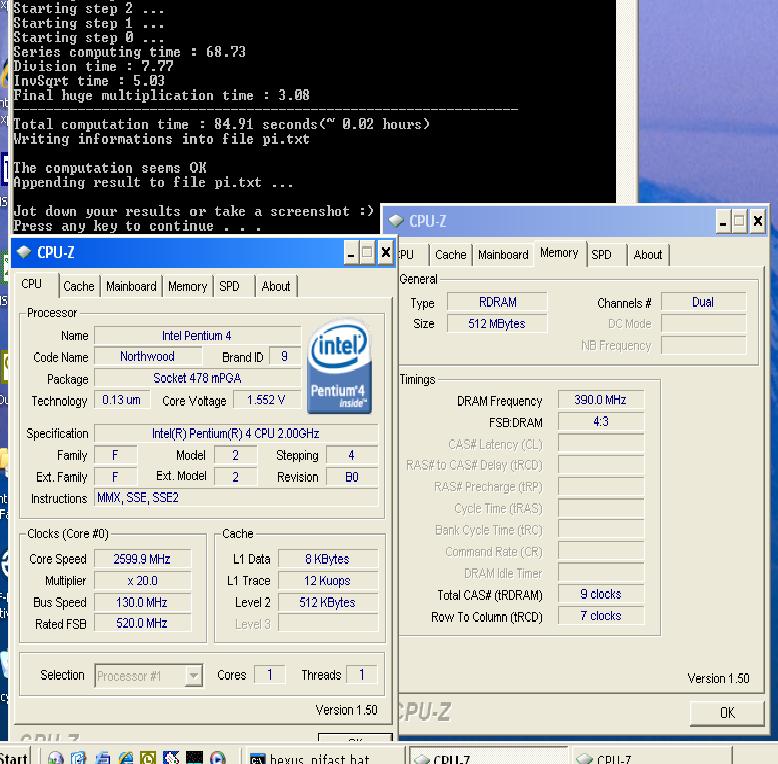Click the Package value 'Socket 478 mPGA'
This screenshot has width=778, height=764.
[197, 378]
